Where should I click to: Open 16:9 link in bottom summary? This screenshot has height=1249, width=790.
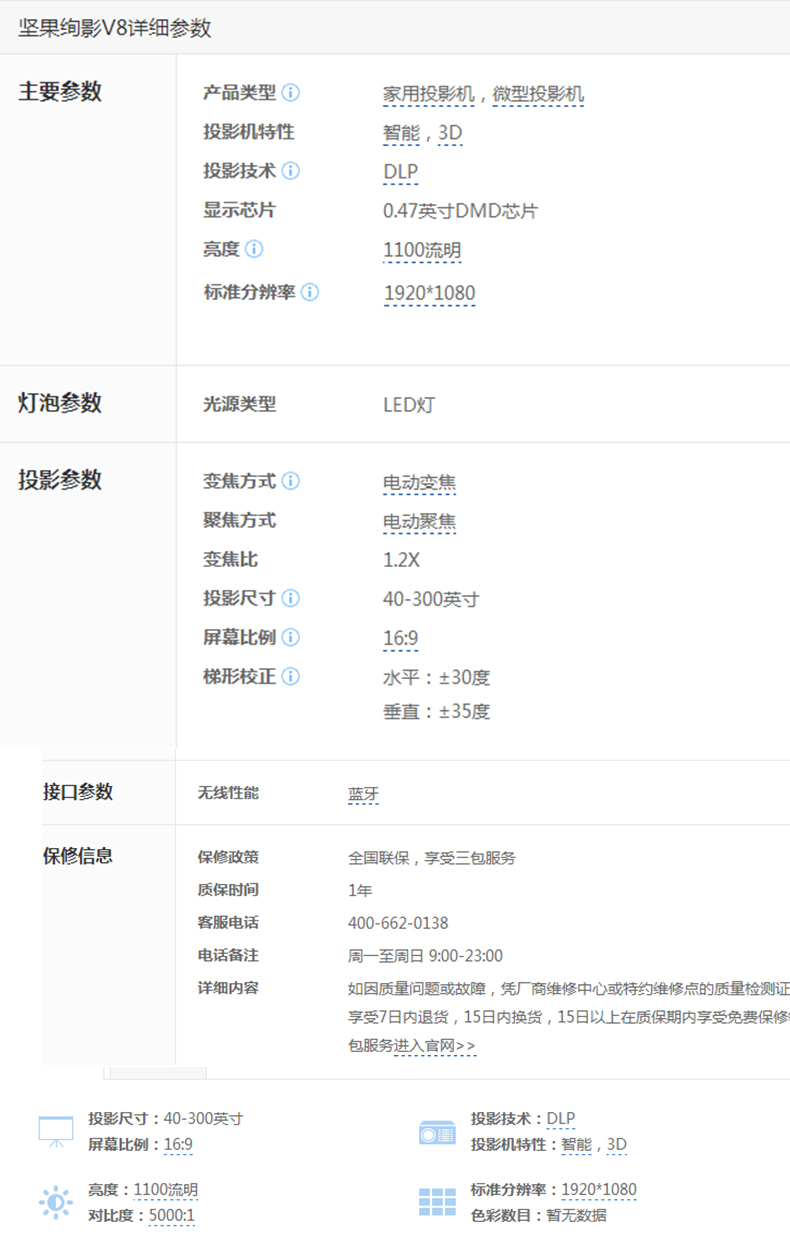click(x=178, y=1145)
